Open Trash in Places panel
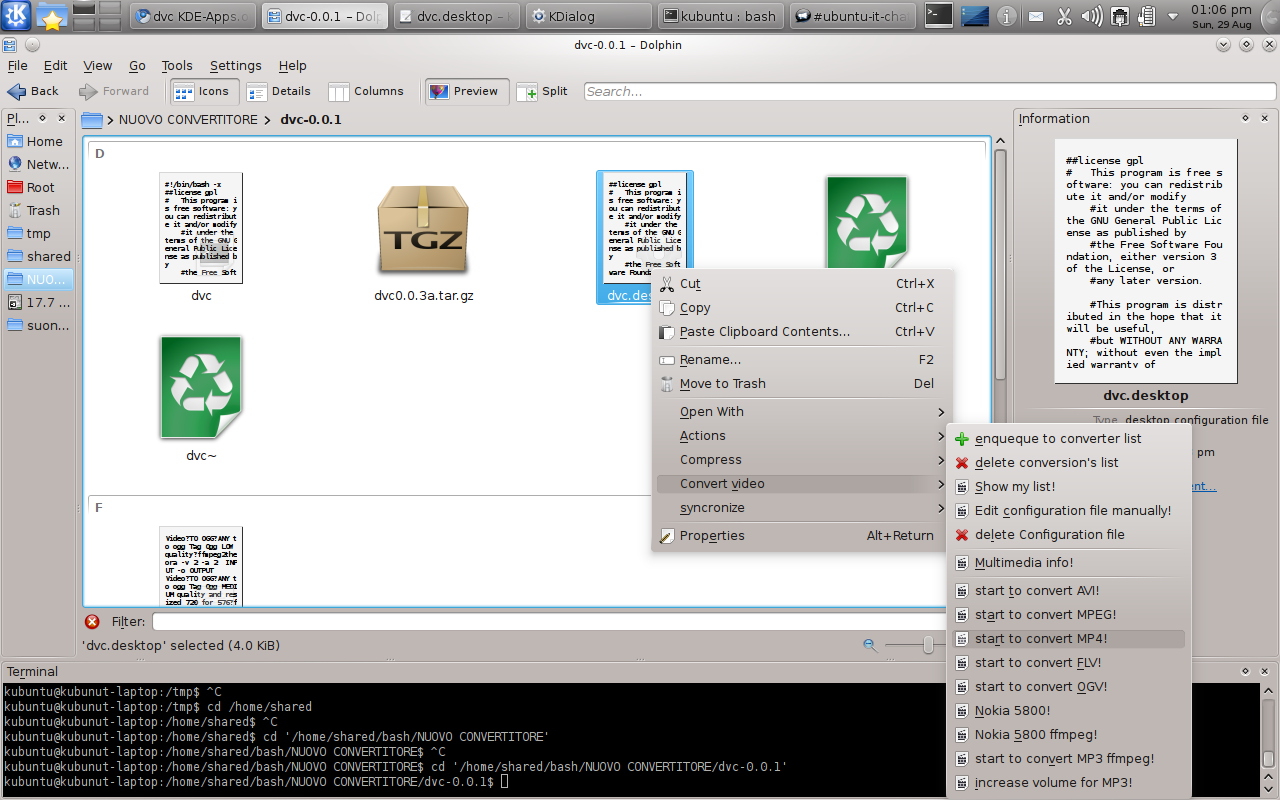1280x800 pixels. click(38, 210)
